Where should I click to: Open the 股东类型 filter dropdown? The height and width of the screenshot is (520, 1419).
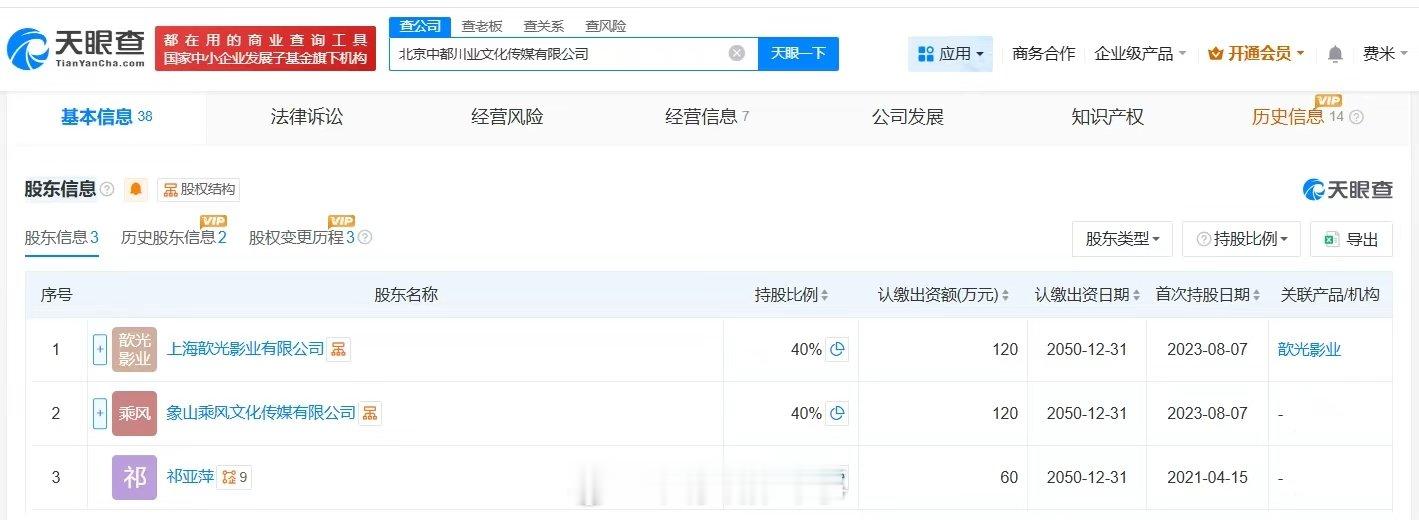1122,239
